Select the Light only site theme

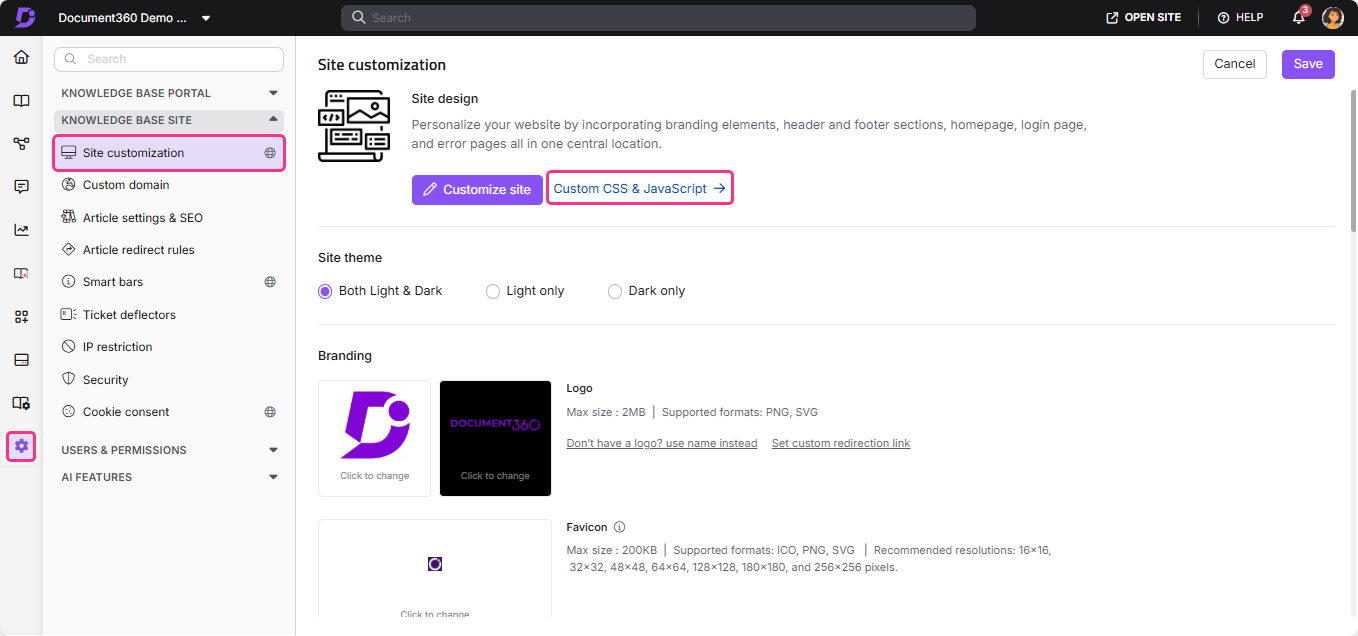(x=493, y=290)
